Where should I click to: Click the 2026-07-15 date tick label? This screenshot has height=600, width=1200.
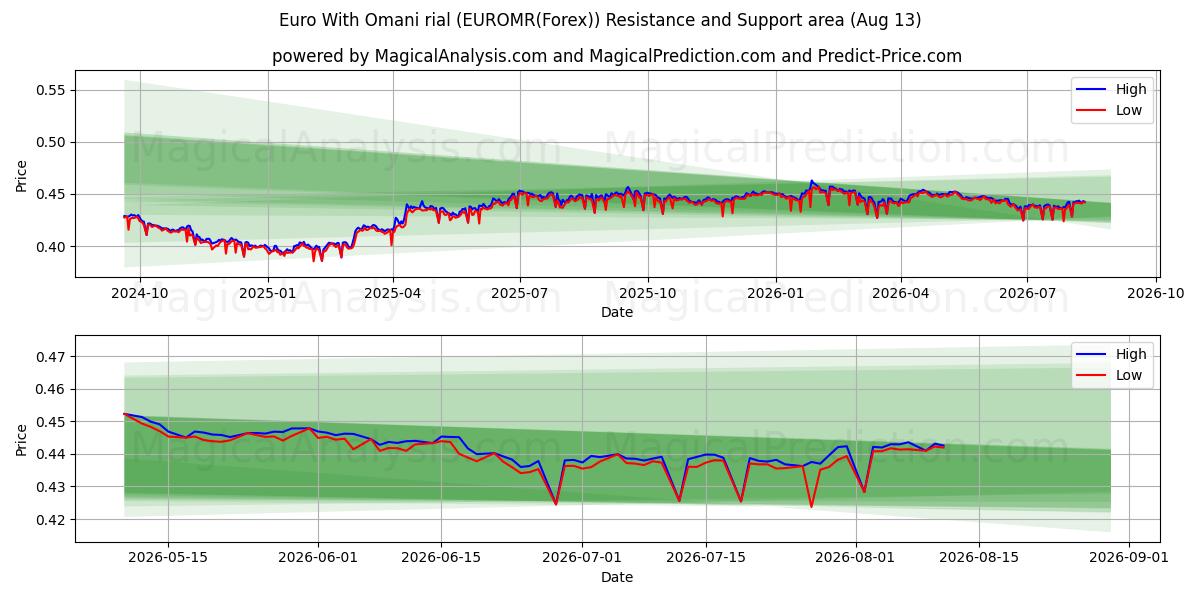706,558
